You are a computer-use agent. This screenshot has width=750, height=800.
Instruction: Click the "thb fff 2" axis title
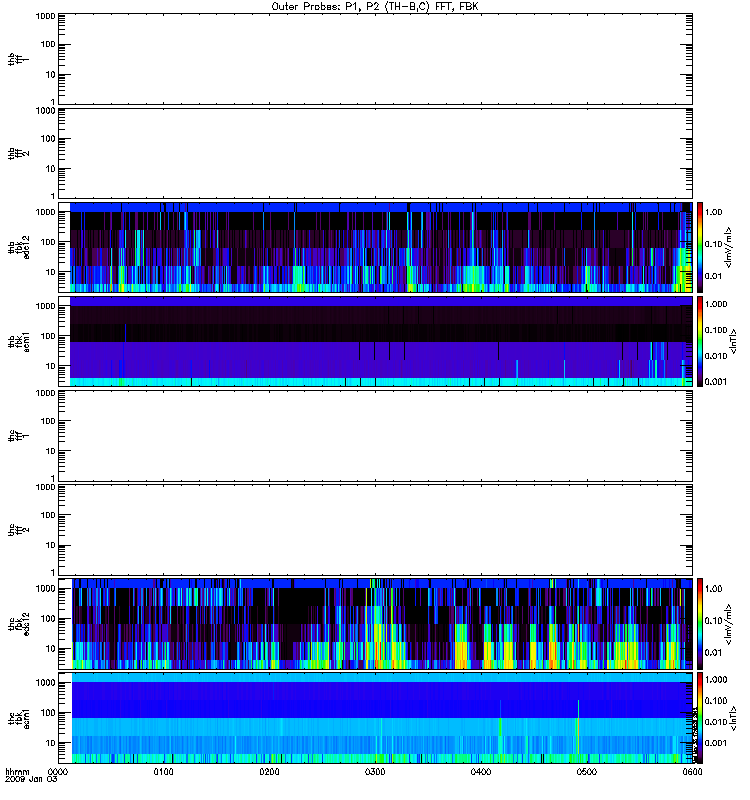(x=18, y=154)
